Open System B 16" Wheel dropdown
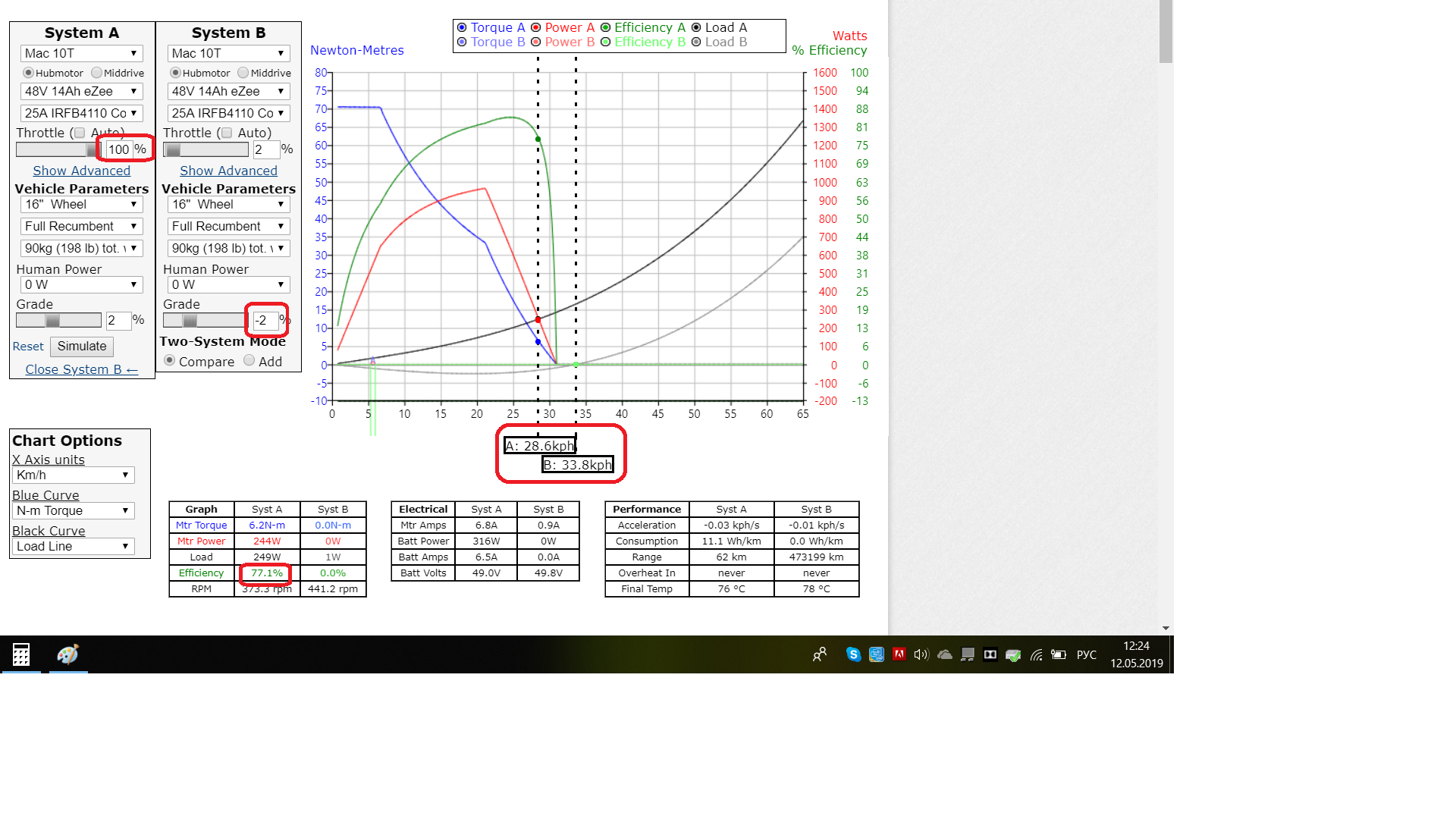The height and width of the screenshot is (819, 1456). point(228,204)
